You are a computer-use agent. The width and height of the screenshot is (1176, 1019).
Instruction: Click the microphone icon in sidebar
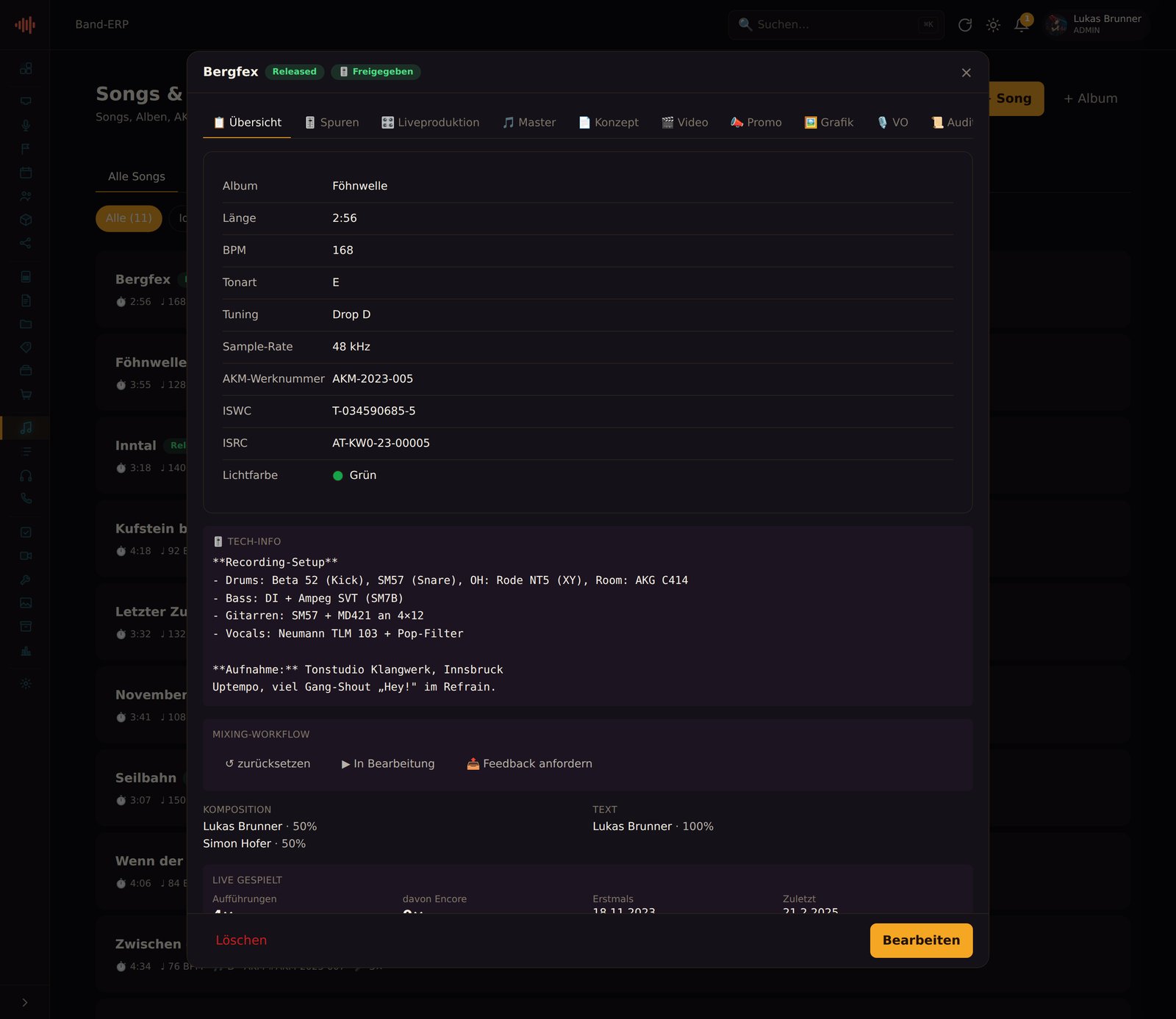coord(26,125)
